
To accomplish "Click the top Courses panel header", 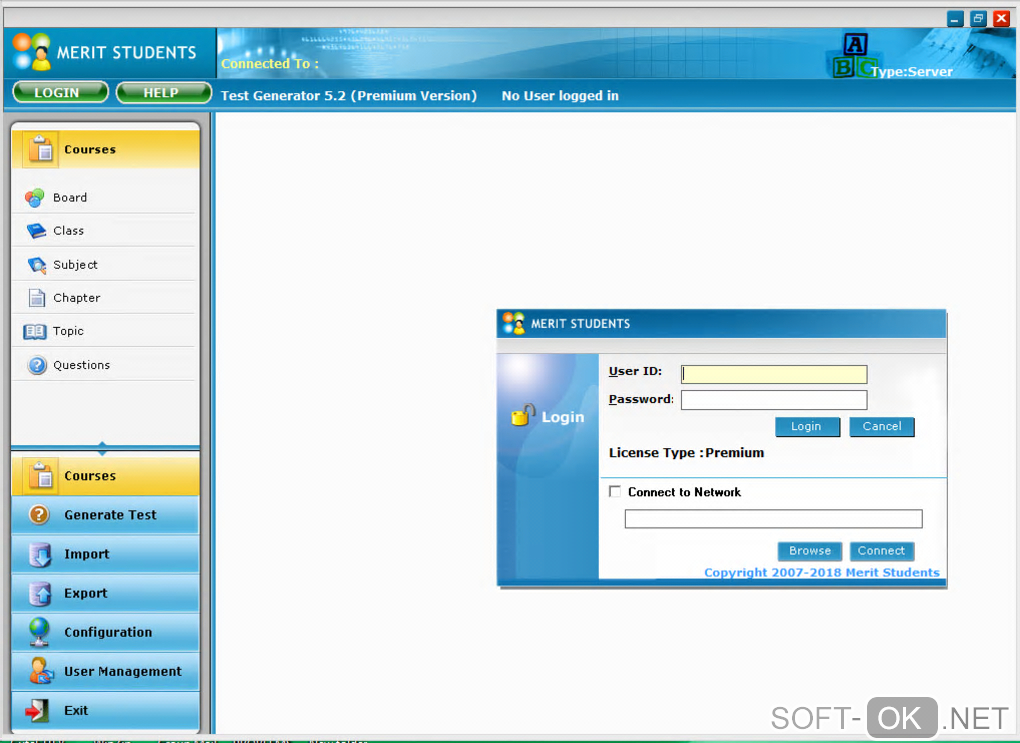I will point(105,149).
